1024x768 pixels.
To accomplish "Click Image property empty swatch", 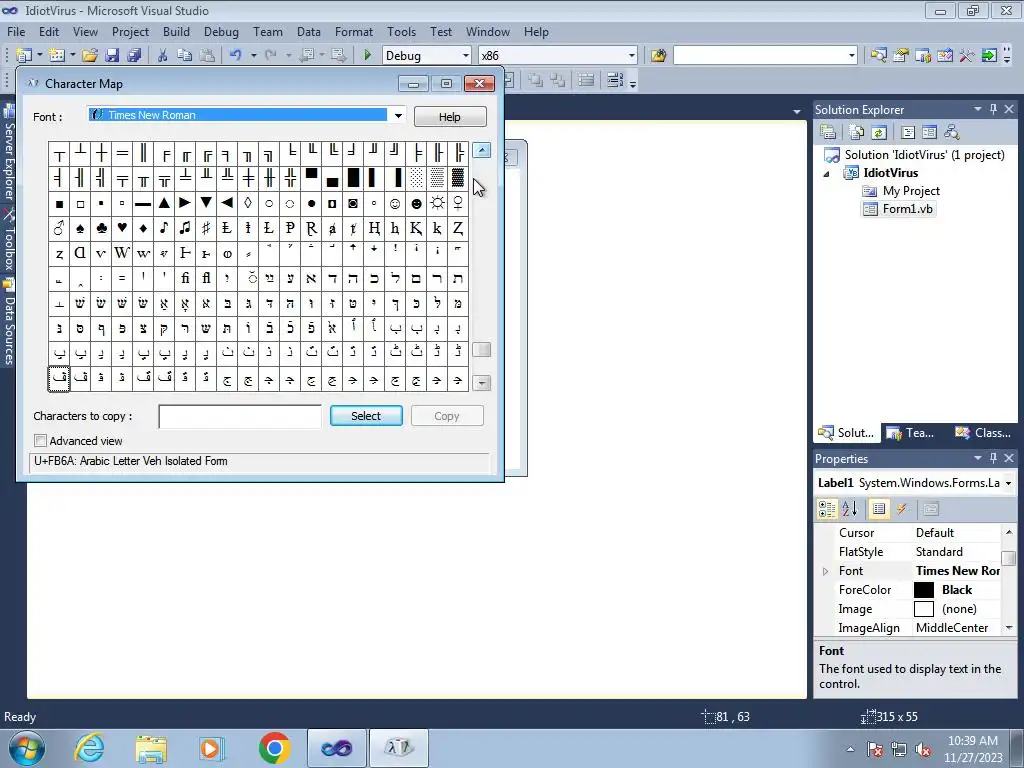I will 923,609.
